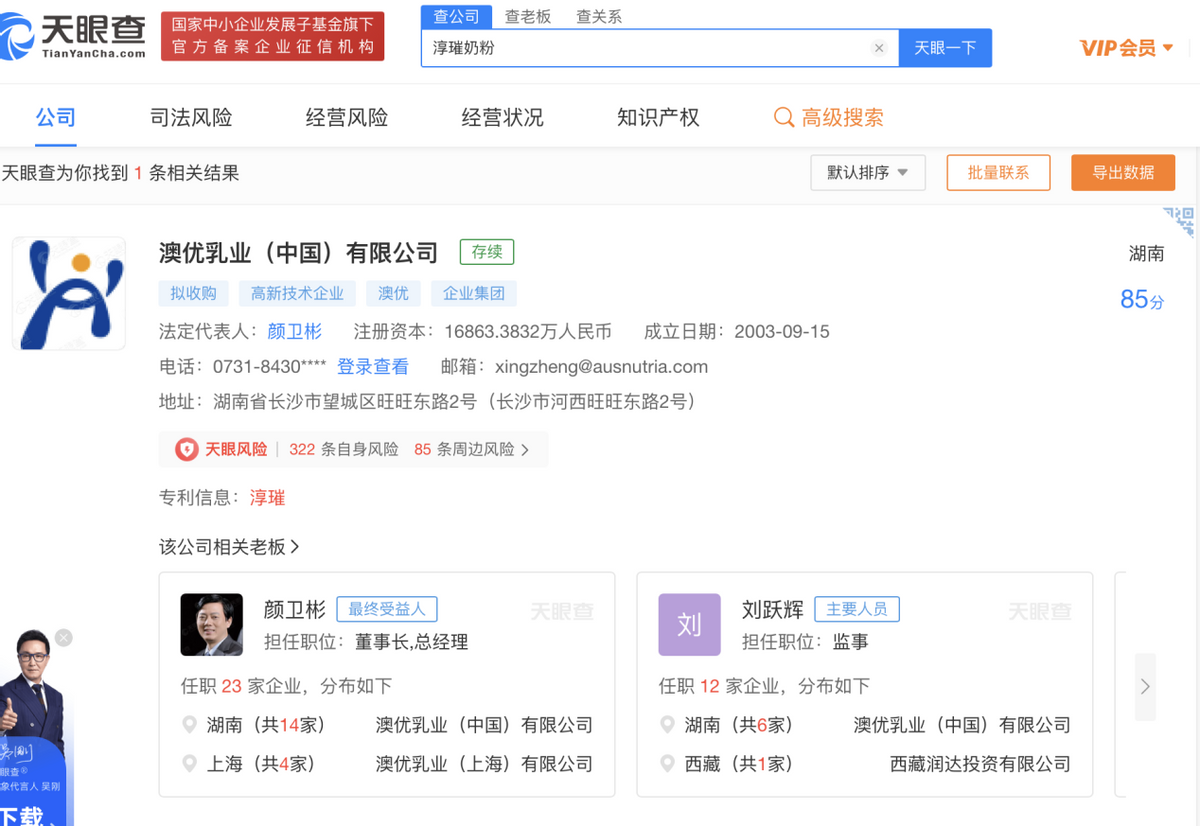Click the 澳优乳业 company logo
This screenshot has height=826, width=1200.
point(69,293)
